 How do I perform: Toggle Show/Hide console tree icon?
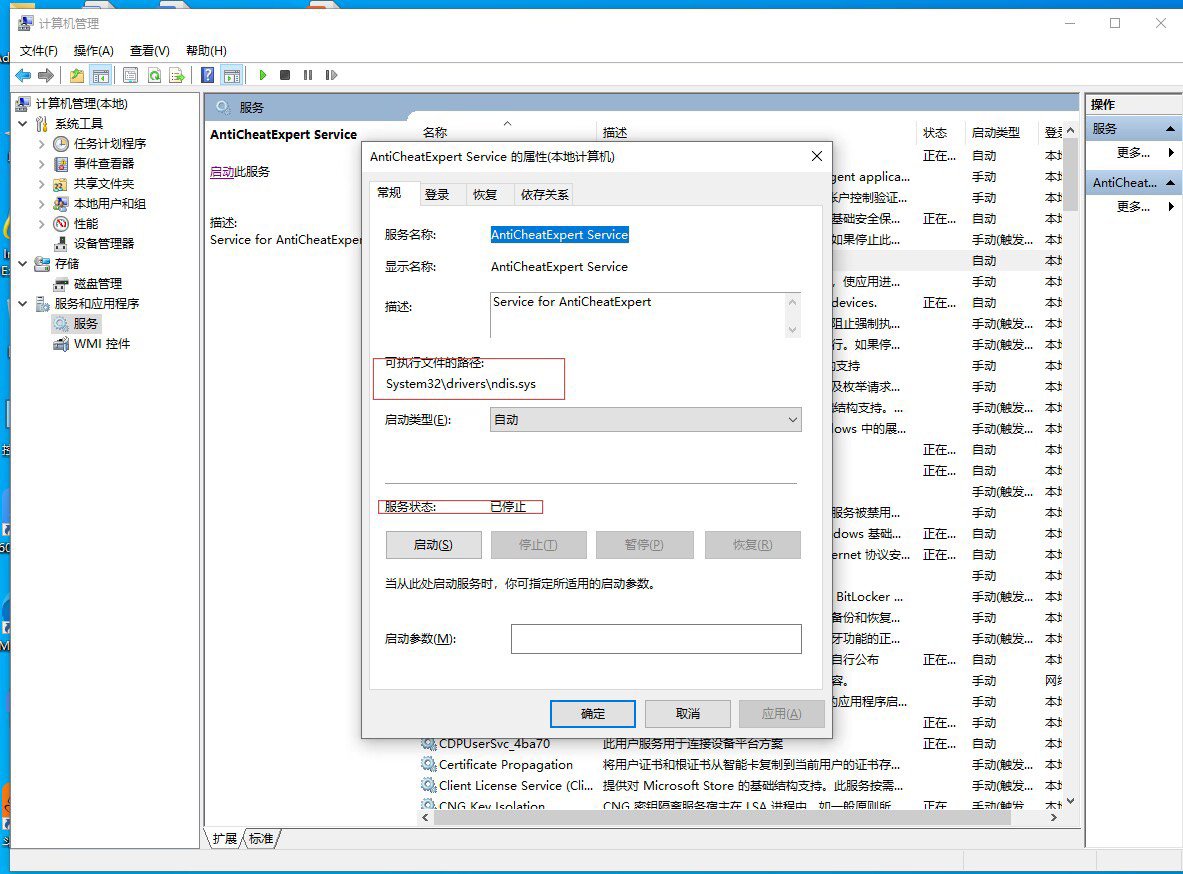[x=100, y=75]
